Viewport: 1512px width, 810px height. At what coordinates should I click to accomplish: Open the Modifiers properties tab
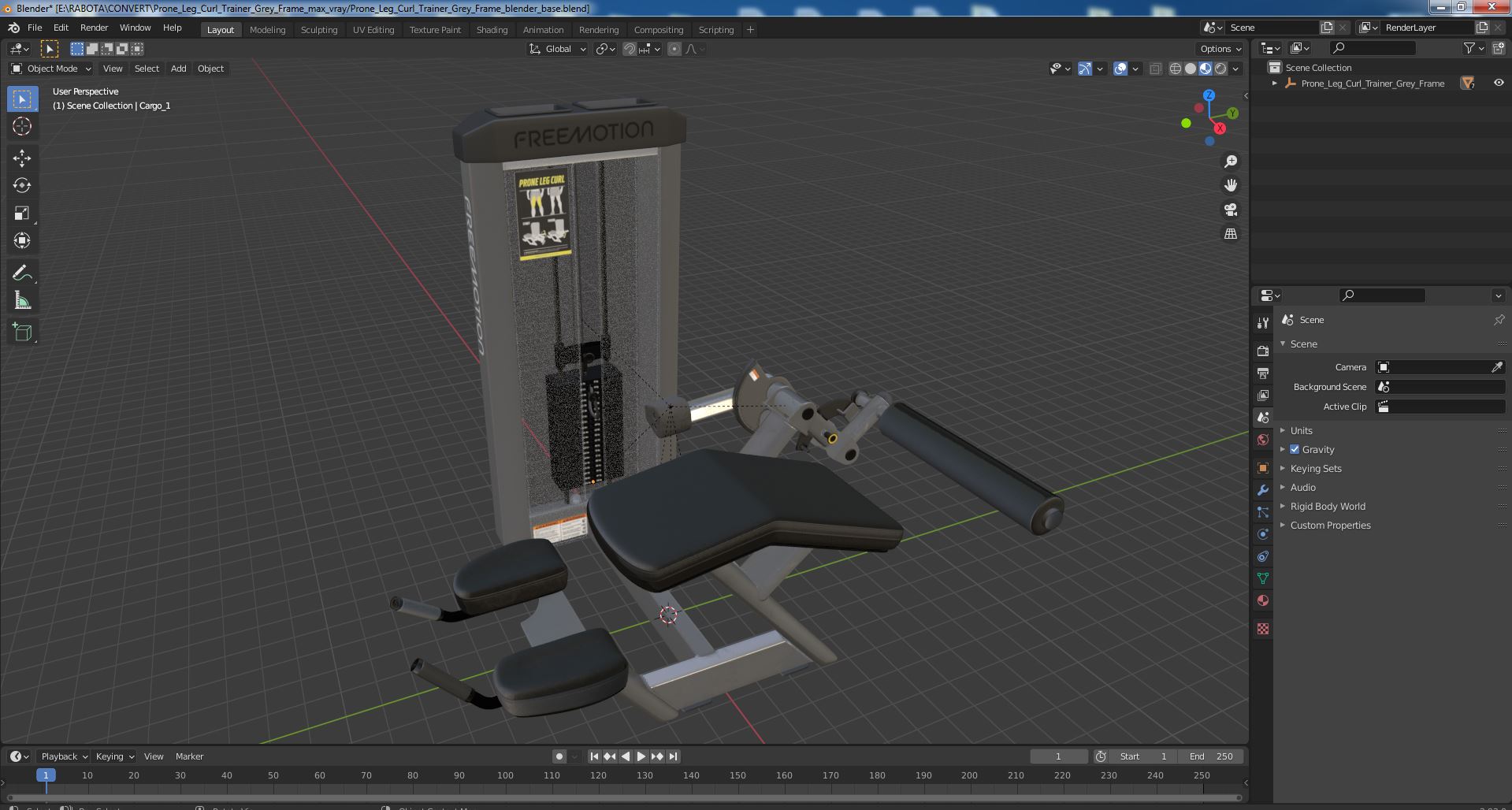(1263, 490)
